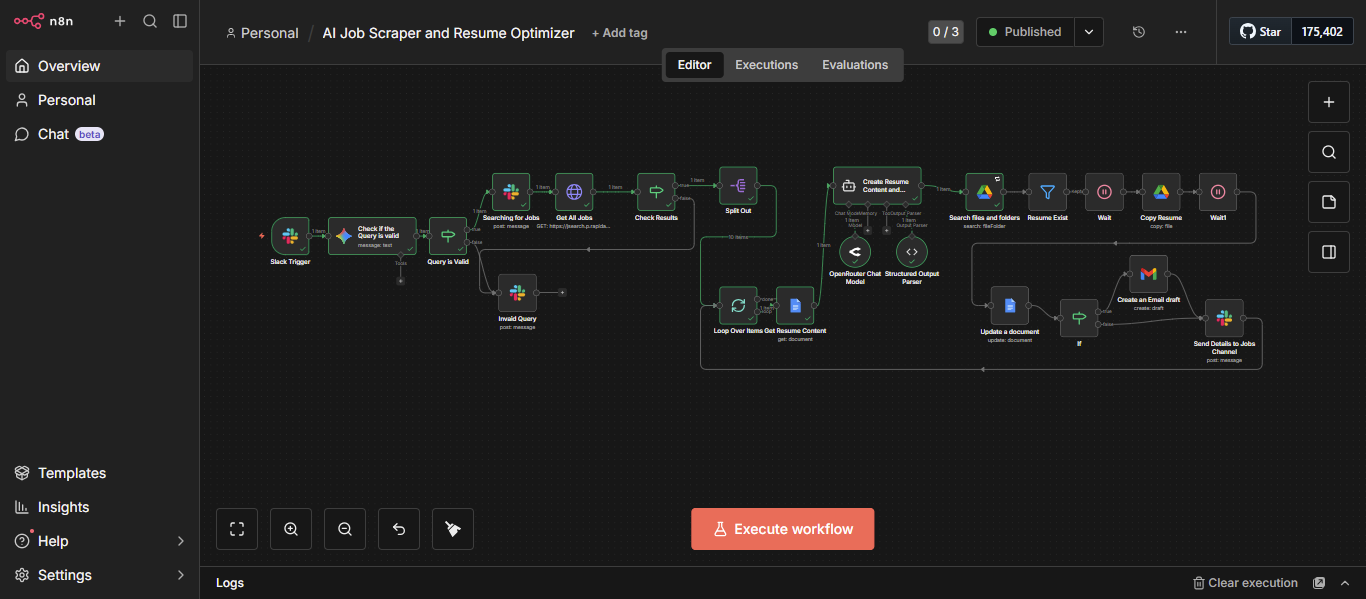Open Insights from the sidebar
This screenshot has height=599, width=1366.
100,507
